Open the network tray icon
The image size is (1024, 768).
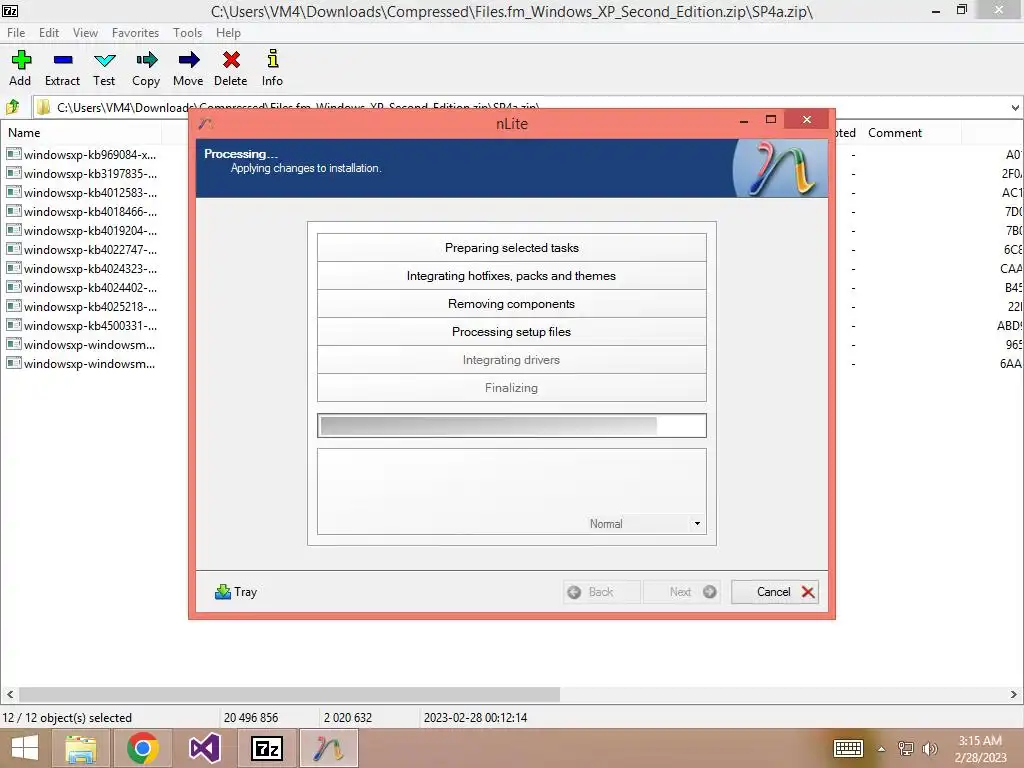click(906, 748)
